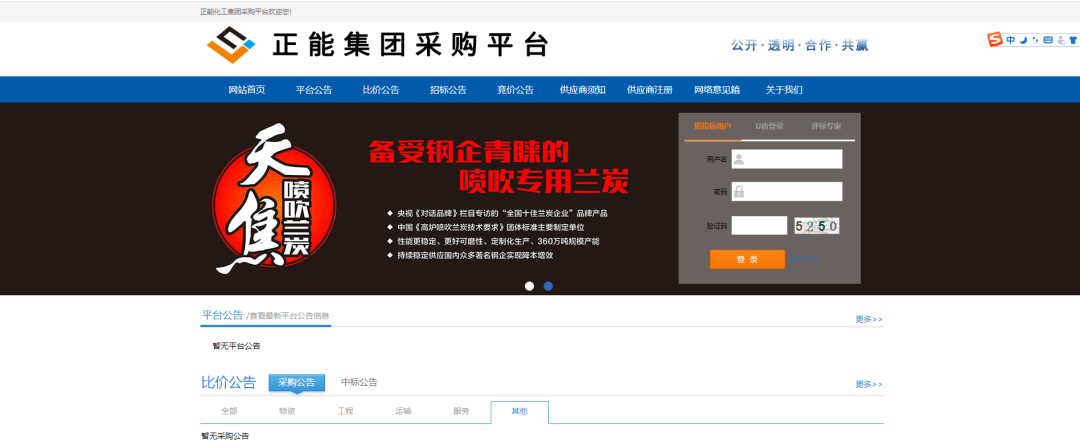
Task: Focus the 用户名 input field
Action: [x=787, y=159]
